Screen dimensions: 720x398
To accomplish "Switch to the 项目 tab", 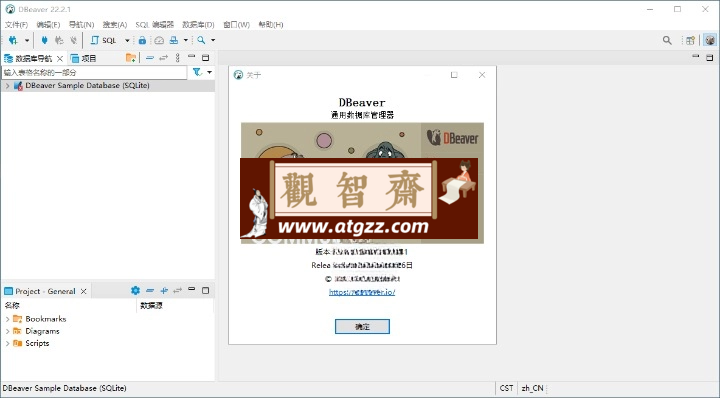I will pos(83,58).
